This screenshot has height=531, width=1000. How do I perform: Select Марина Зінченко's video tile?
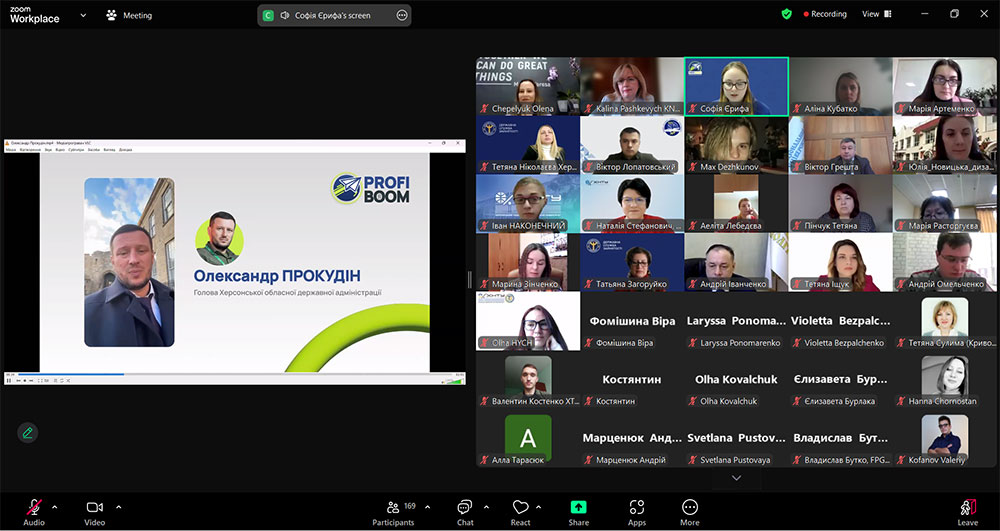(528, 262)
